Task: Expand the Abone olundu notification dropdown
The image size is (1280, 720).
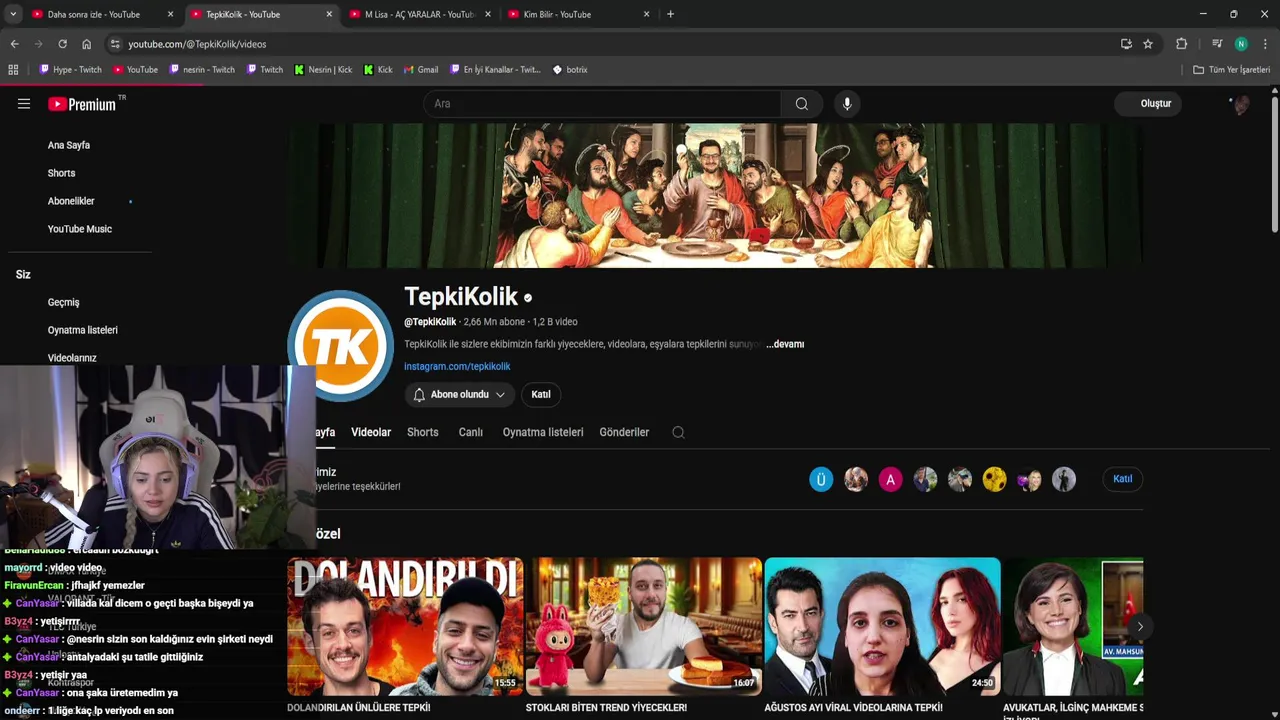Action: click(460, 395)
